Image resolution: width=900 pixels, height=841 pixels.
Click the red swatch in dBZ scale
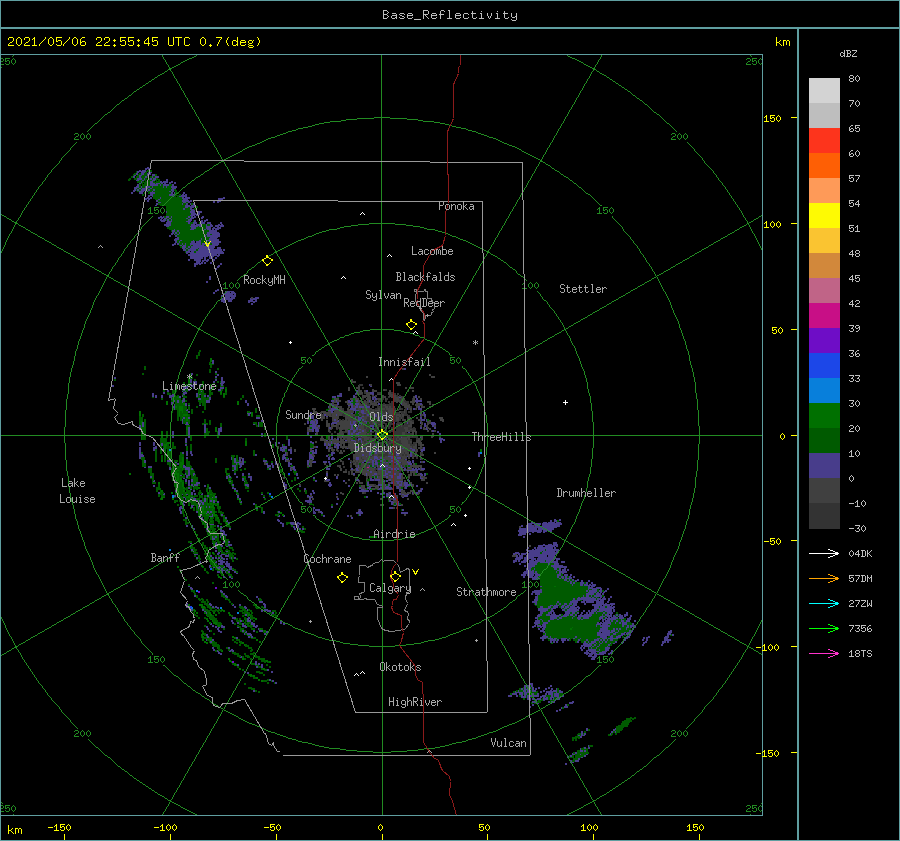[x=824, y=141]
